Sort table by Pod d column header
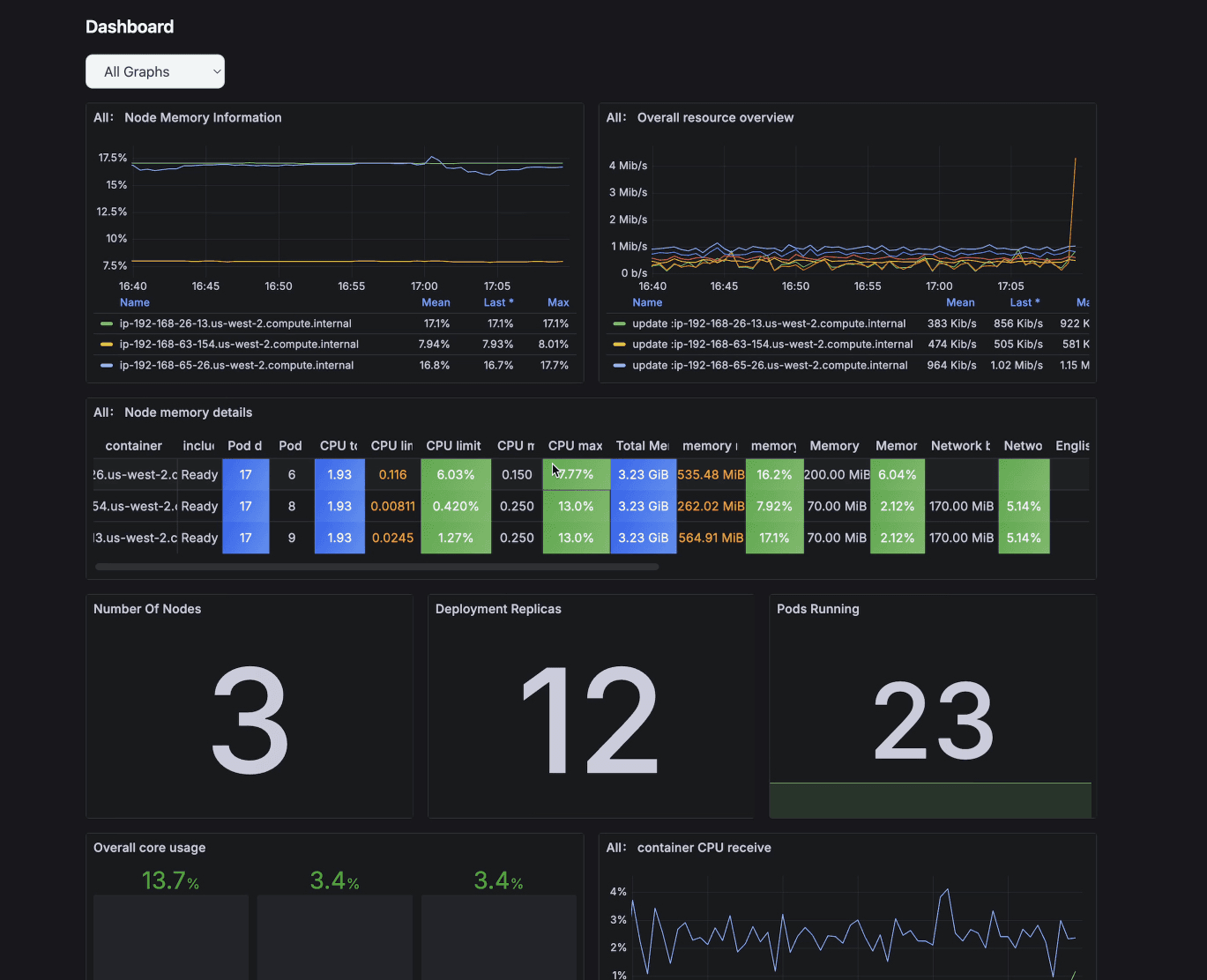The width and height of the screenshot is (1207, 980). click(x=245, y=446)
